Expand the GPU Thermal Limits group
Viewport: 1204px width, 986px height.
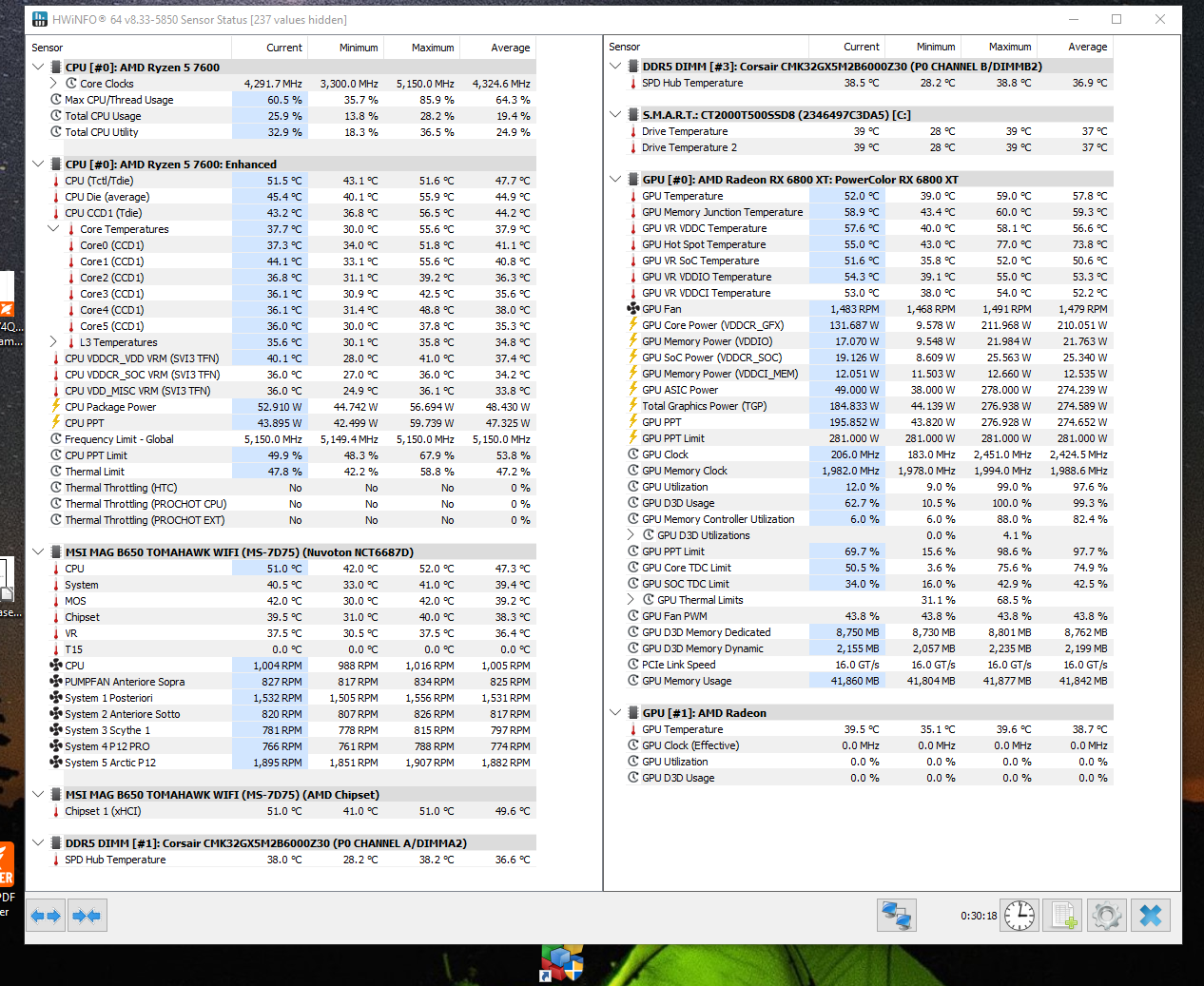(631, 600)
